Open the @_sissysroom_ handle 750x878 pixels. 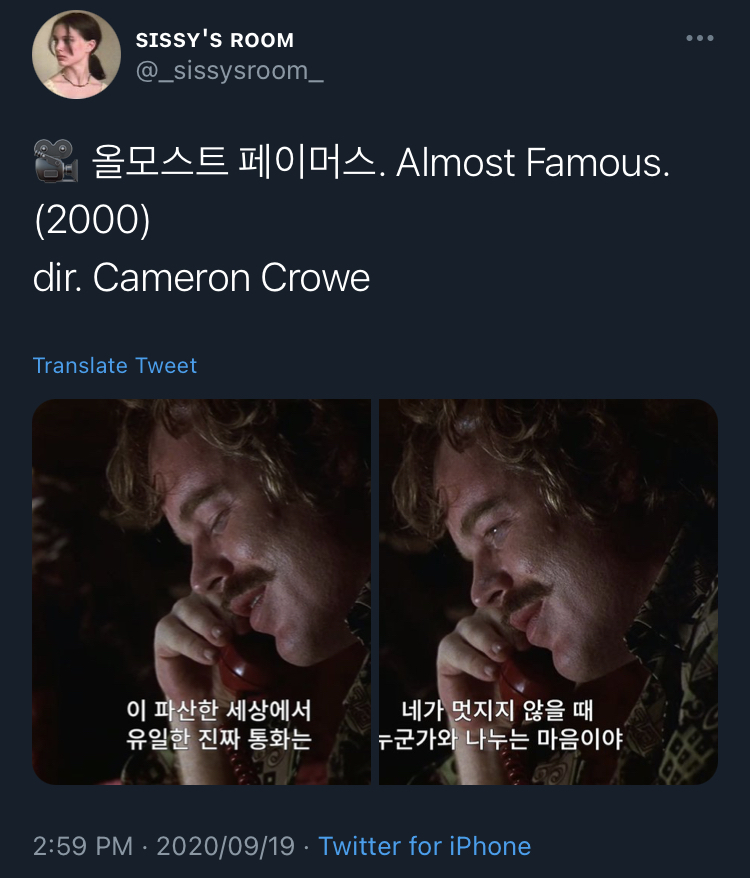230,71
